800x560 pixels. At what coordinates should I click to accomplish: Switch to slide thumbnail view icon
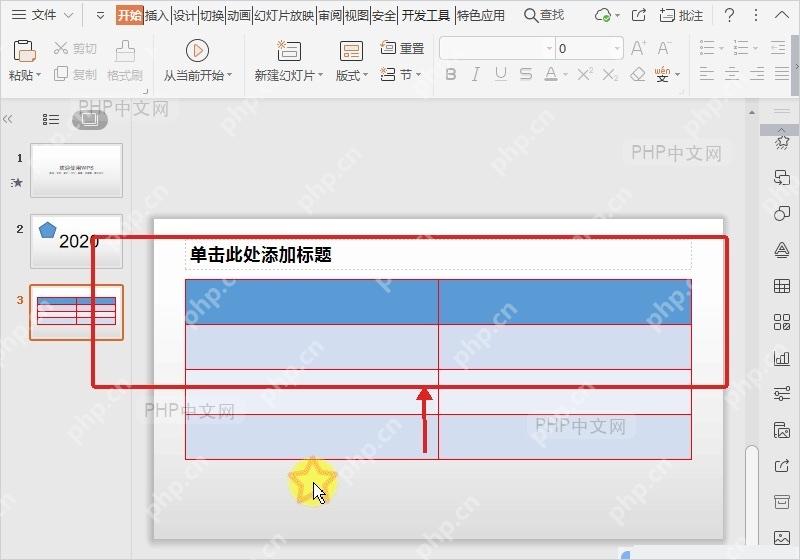pos(90,119)
